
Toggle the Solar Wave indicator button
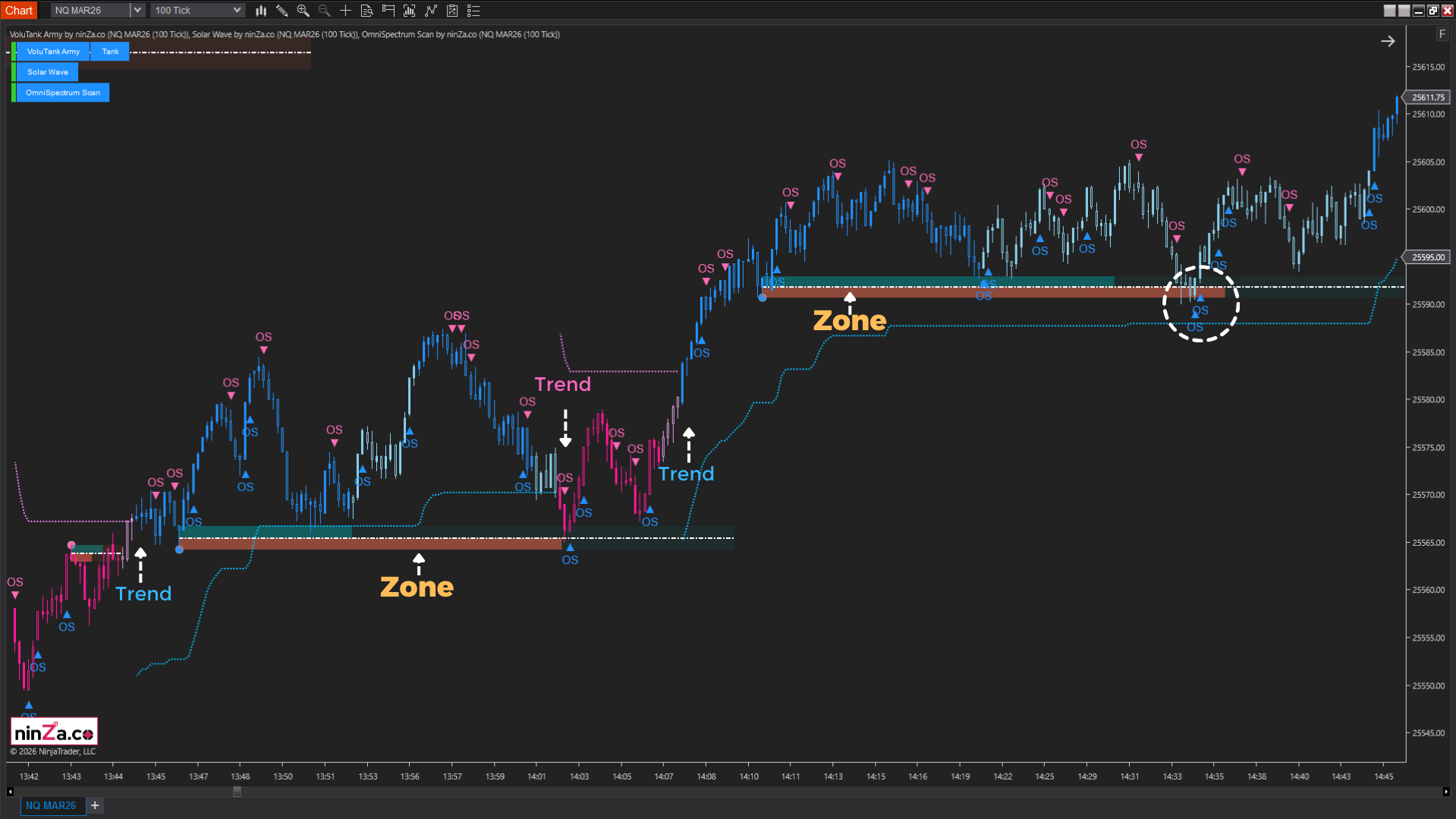point(47,72)
